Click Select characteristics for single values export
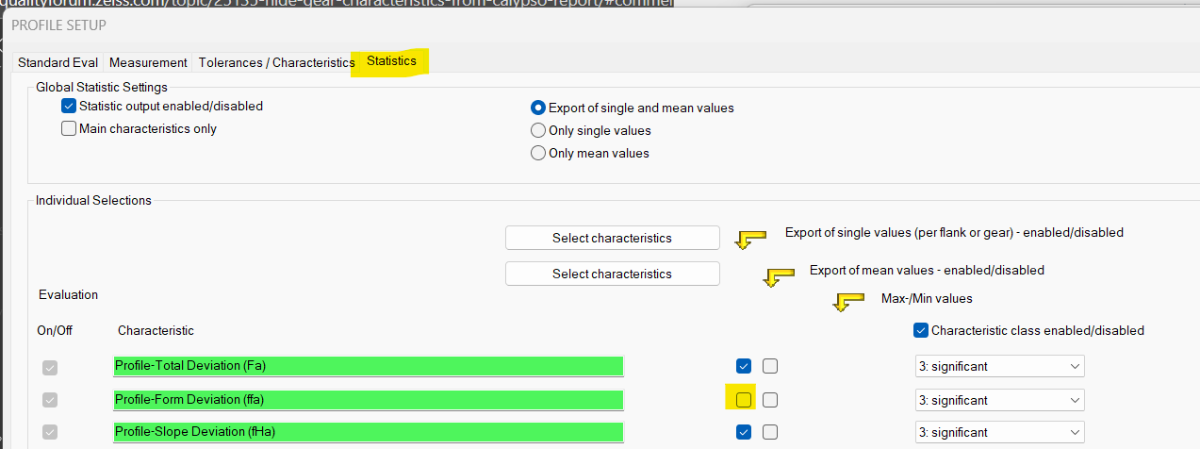Image resolution: width=1200 pixels, height=449 pixels. (612, 238)
